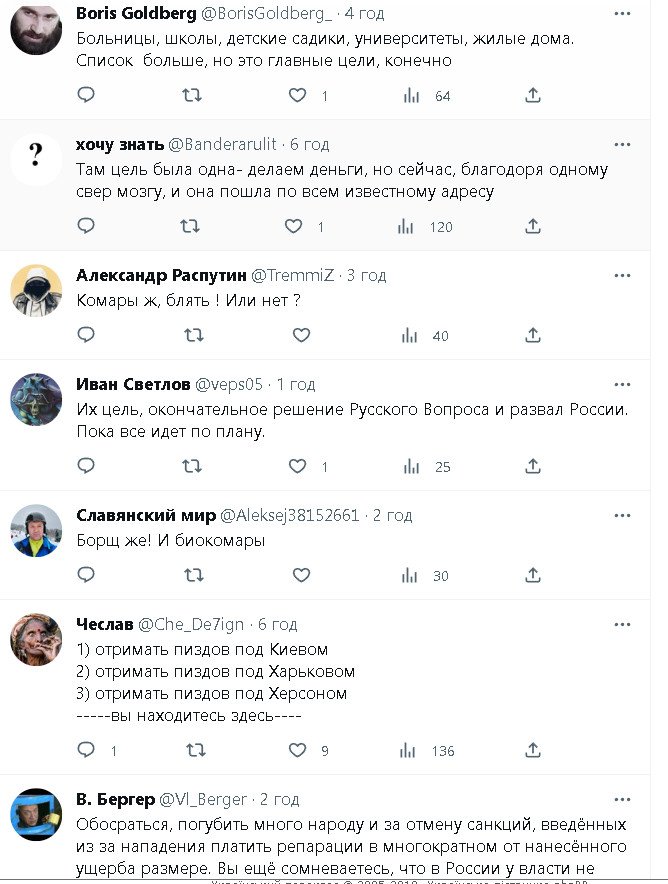The image size is (668, 884).
Task: Click Александр Распутин's profile avatar
Action: pyautogui.click(x=36, y=291)
